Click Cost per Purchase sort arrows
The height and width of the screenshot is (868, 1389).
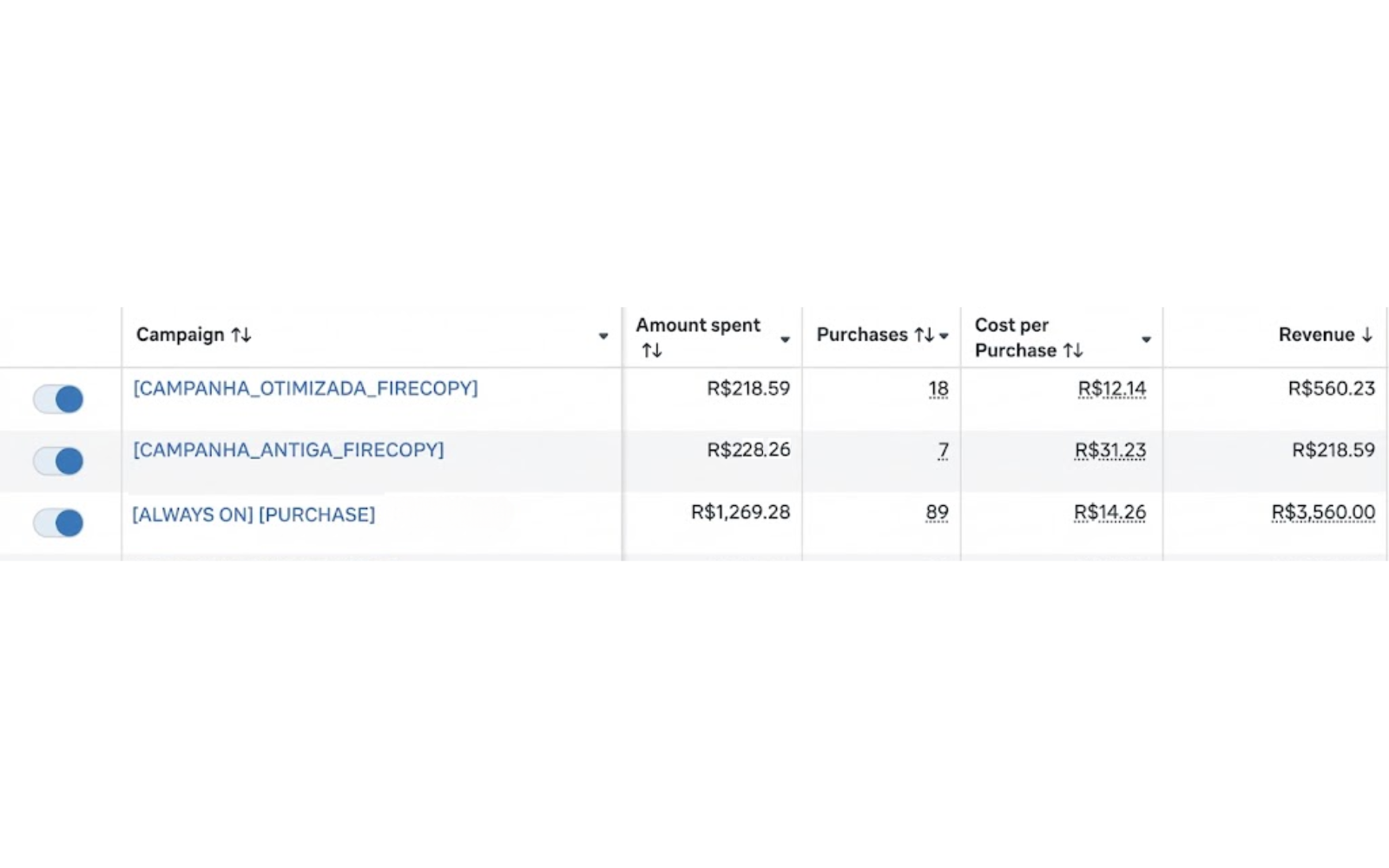coord(1073,351)
